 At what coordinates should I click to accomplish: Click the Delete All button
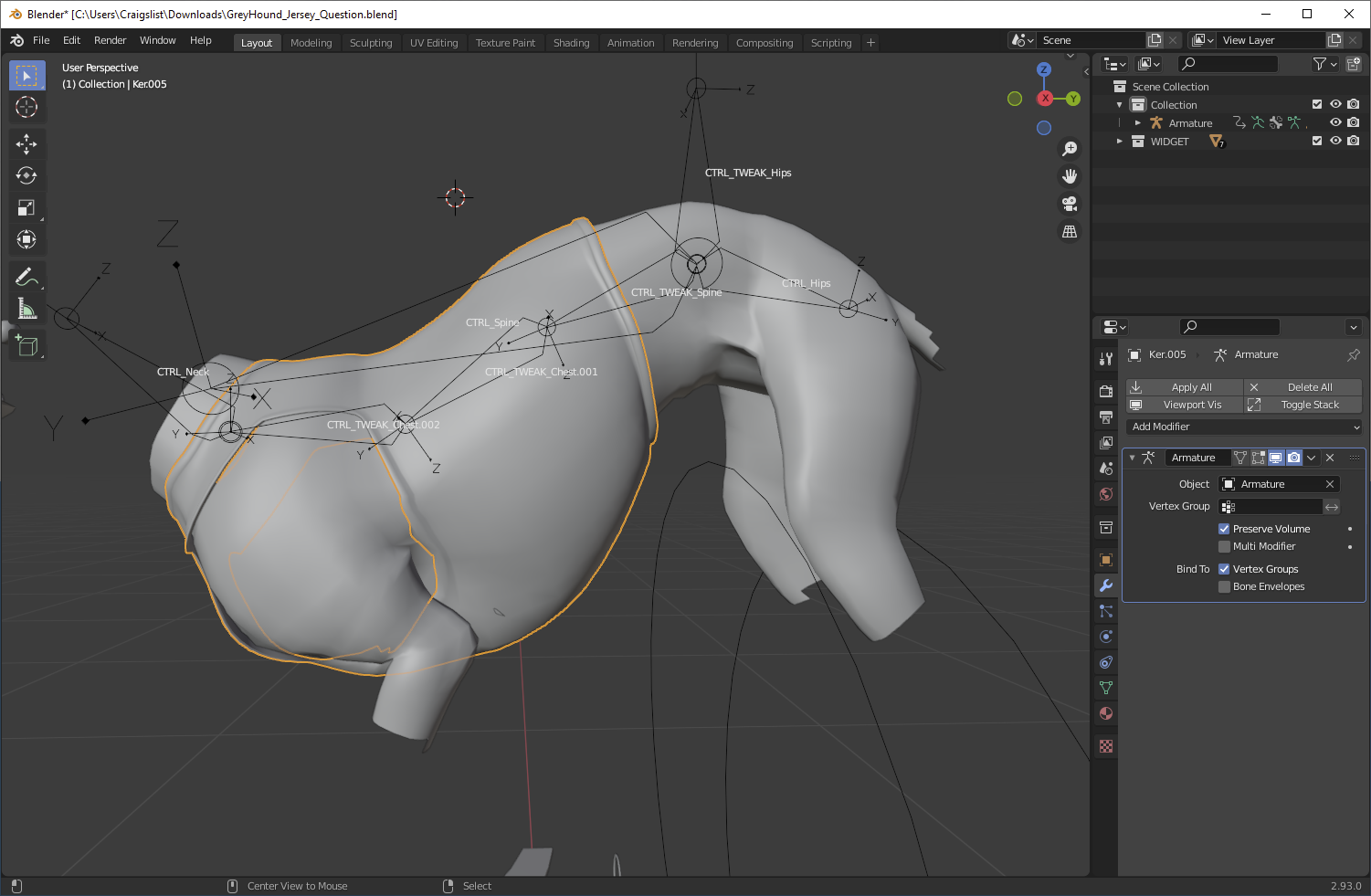(1303, 387)
